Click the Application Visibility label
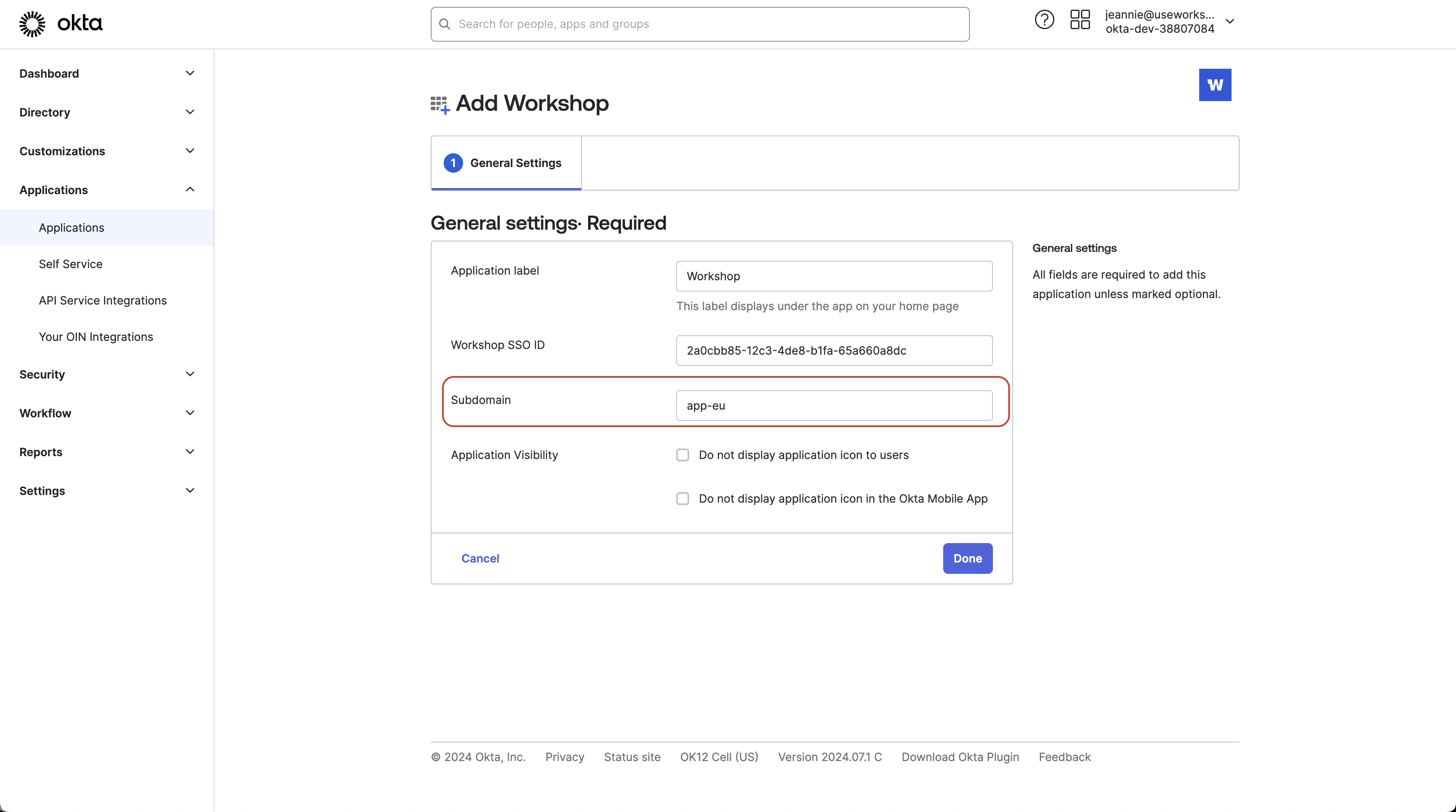Screen dimensions: 1456x812 click(x=504, y=455)
